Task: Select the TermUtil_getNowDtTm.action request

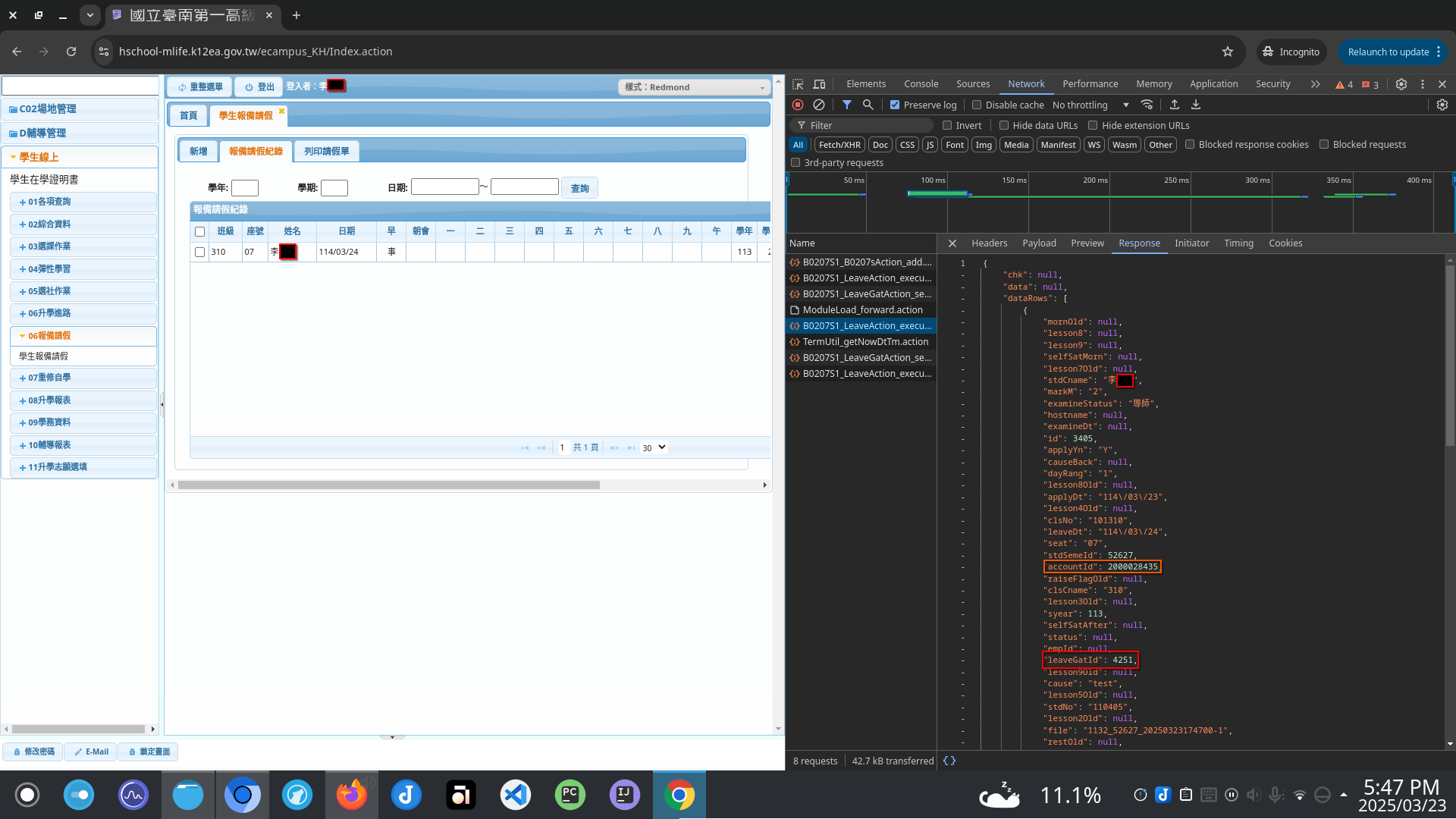Action: (x=861, y=342)
